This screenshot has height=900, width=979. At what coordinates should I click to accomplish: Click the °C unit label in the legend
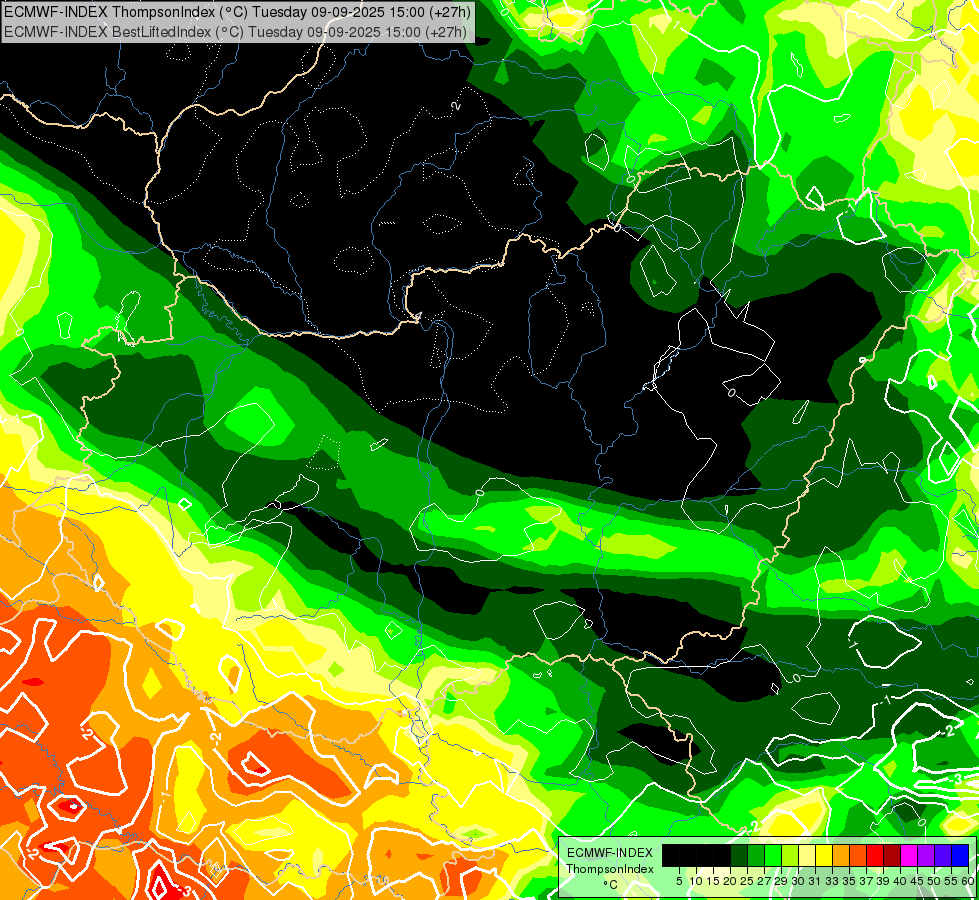click(611, 885)
